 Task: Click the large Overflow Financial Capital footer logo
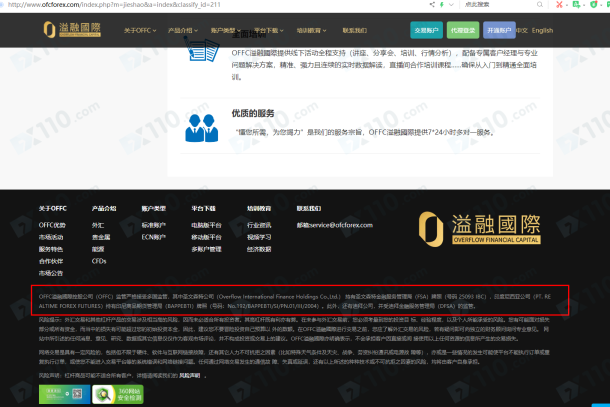tap(480, 229)
